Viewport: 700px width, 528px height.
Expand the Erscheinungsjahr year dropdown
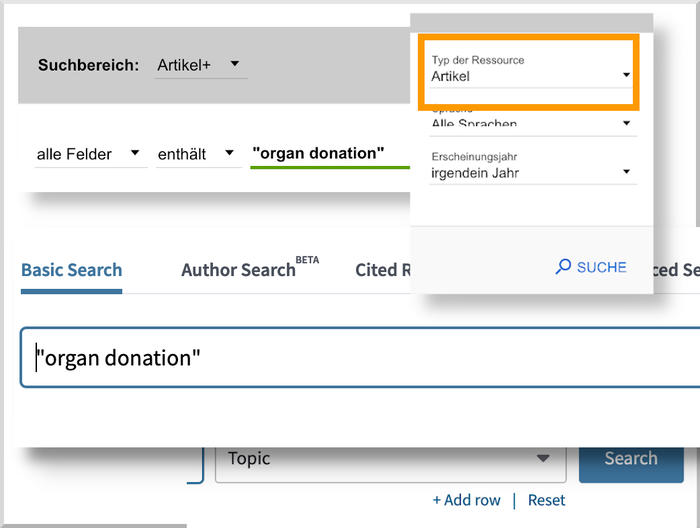(530, 173)
